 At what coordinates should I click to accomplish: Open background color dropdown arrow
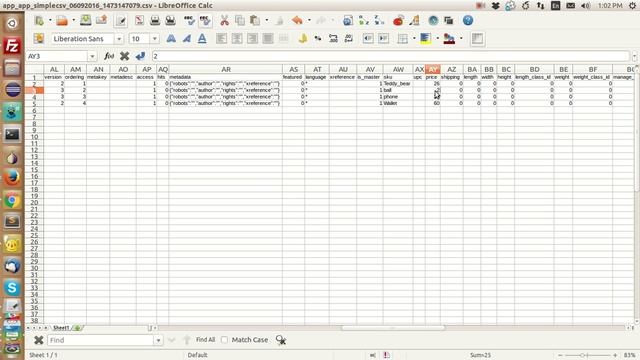[438, 39]
